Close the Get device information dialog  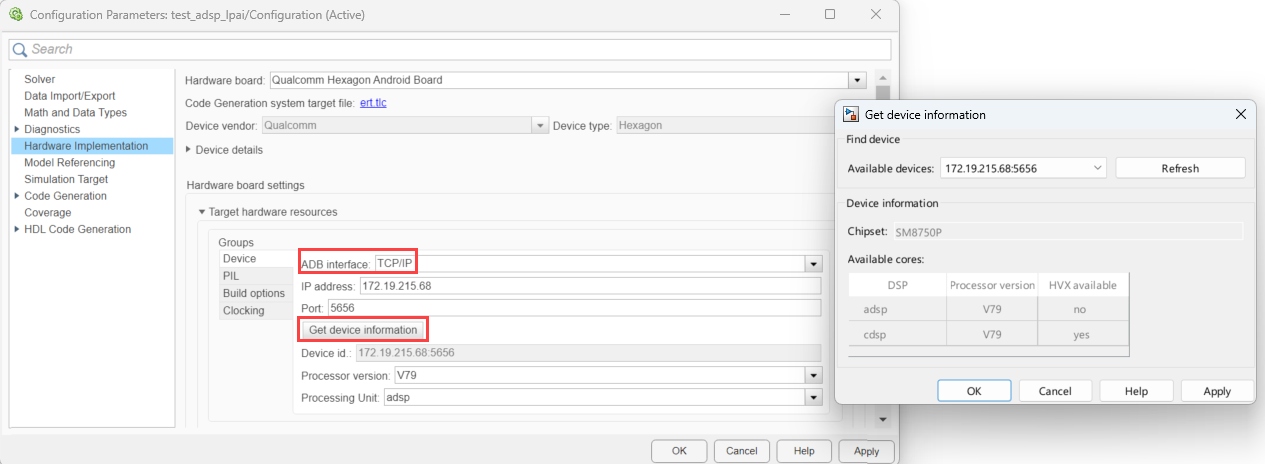(x=1240, y=115)
